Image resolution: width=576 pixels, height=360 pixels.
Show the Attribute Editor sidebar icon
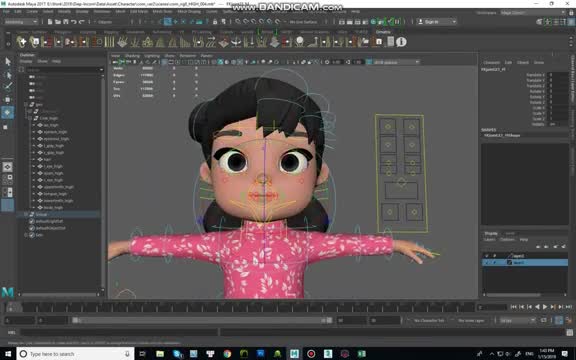(x=556, y=22)
